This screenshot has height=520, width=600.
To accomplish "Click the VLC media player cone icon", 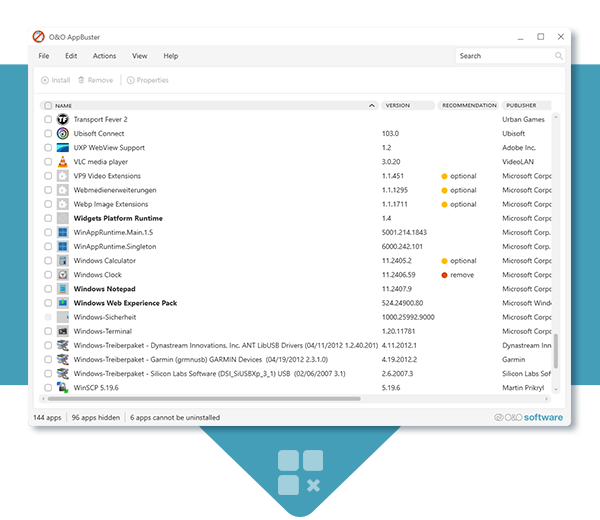I will coord(62,161).
